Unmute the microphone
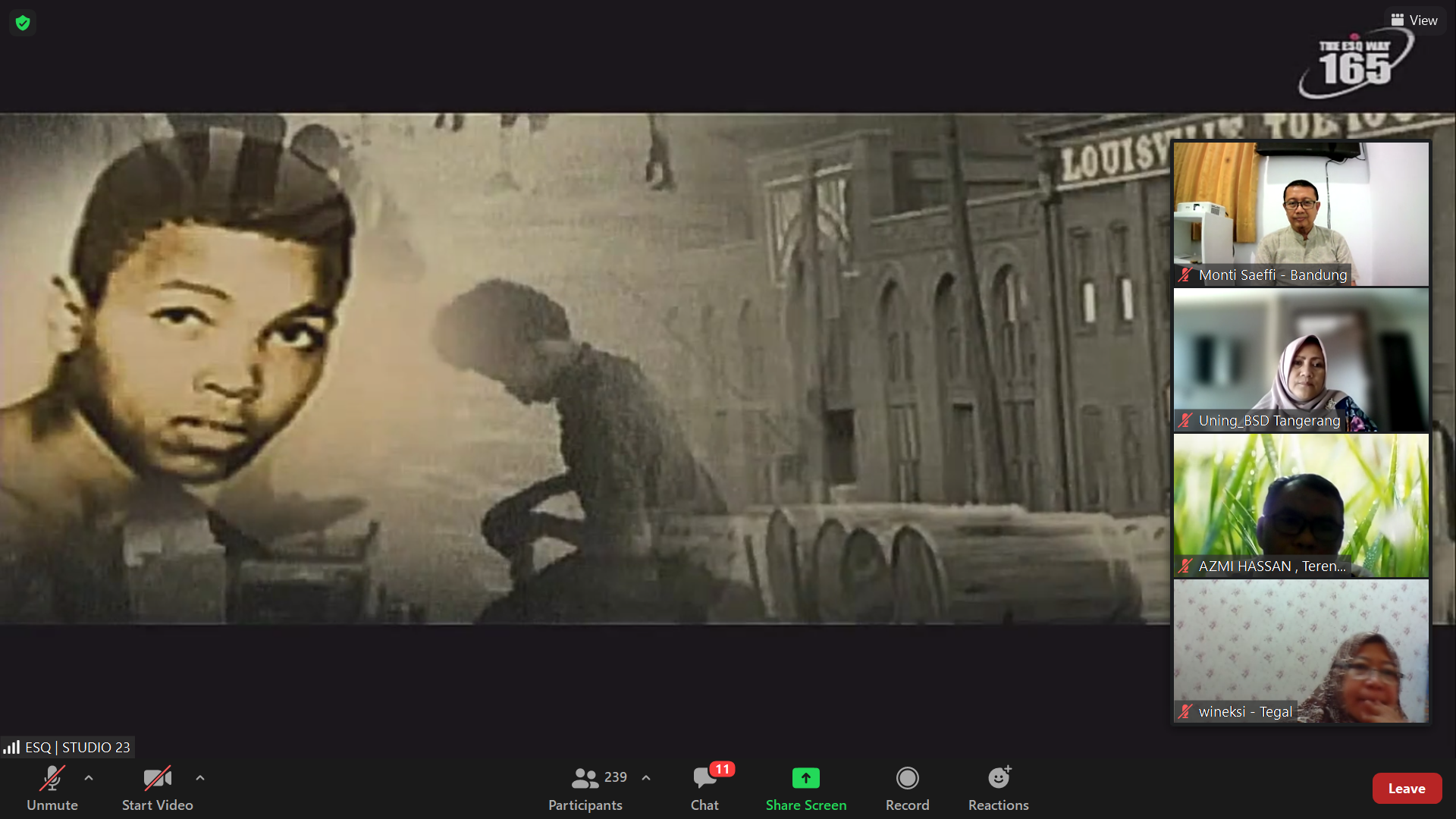Screen dimensions: 1456x819 [x=52, y=779]
